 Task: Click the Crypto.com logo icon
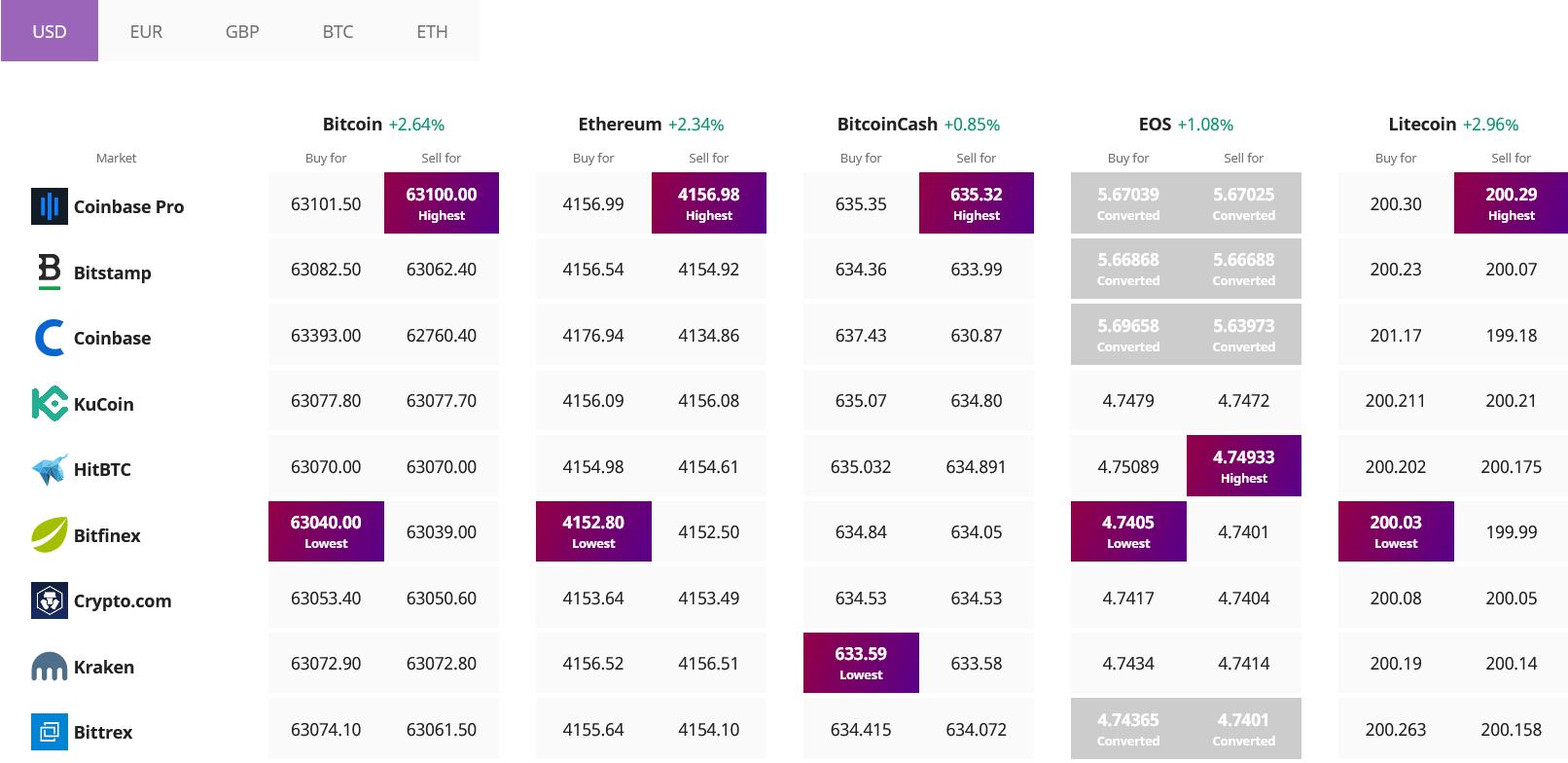tap(50, 600)
